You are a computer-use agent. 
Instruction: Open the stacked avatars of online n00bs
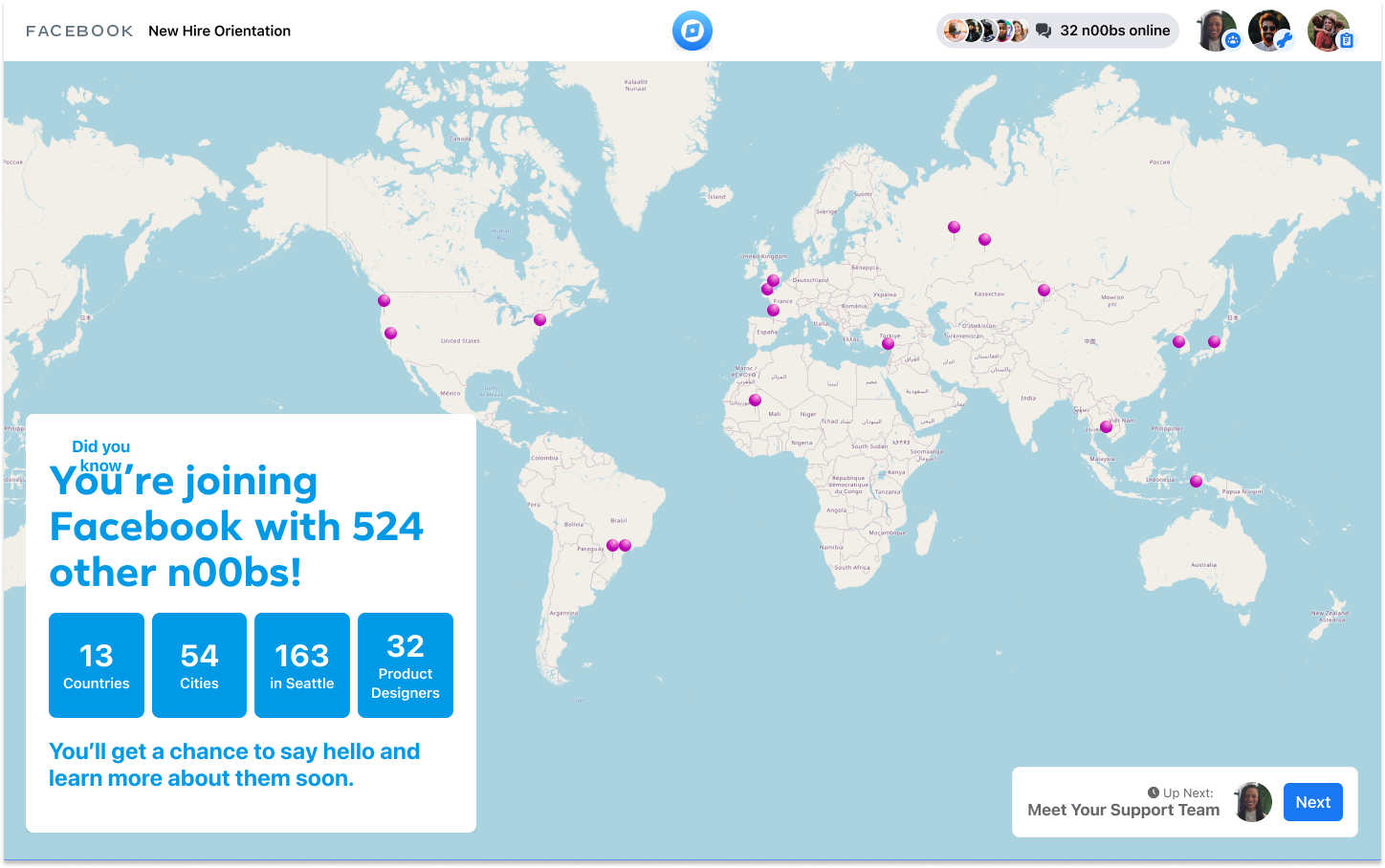985,31
